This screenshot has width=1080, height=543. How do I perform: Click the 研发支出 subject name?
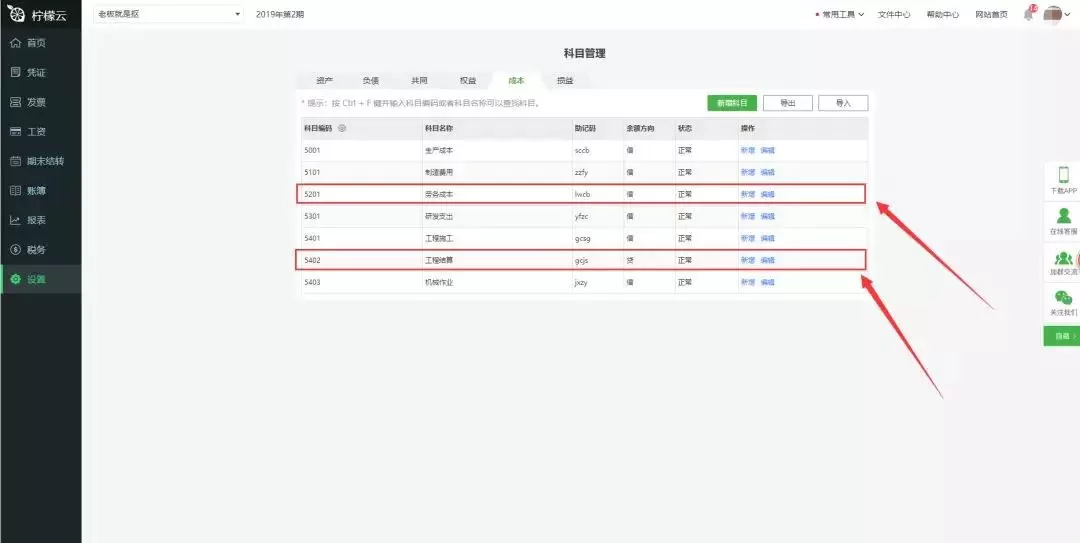[x=439, y=216]
